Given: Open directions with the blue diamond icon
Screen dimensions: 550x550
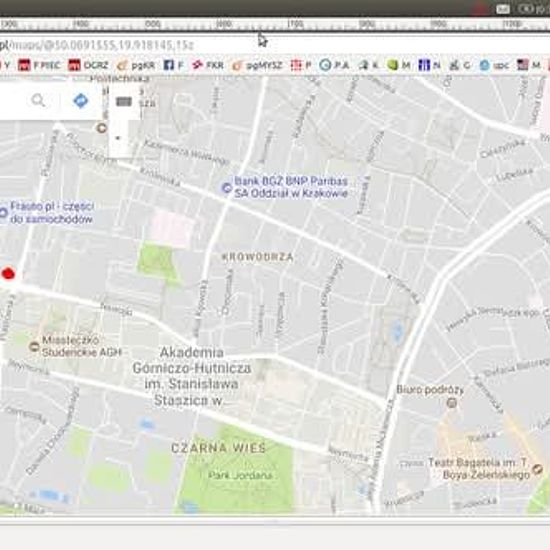Looking at the screenshot, I should pyautogui.click(x=81, y=101).
